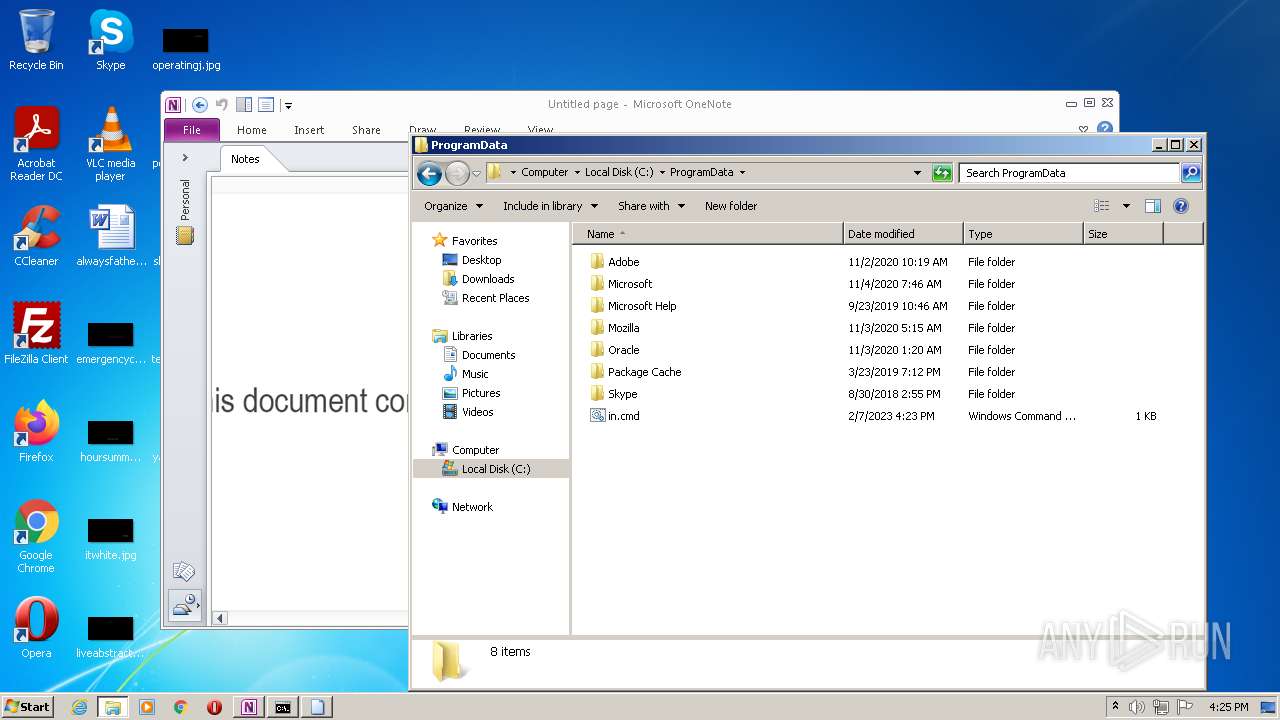Open the Start menu
This screenshot has height=720, width=1280.
(x=27, y=707)
